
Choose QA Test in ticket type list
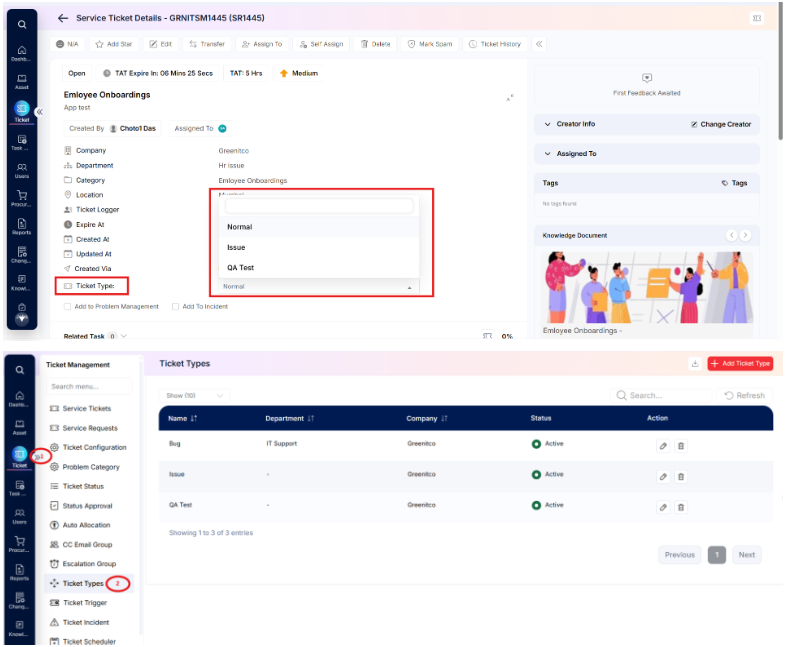tap(319, 268)
